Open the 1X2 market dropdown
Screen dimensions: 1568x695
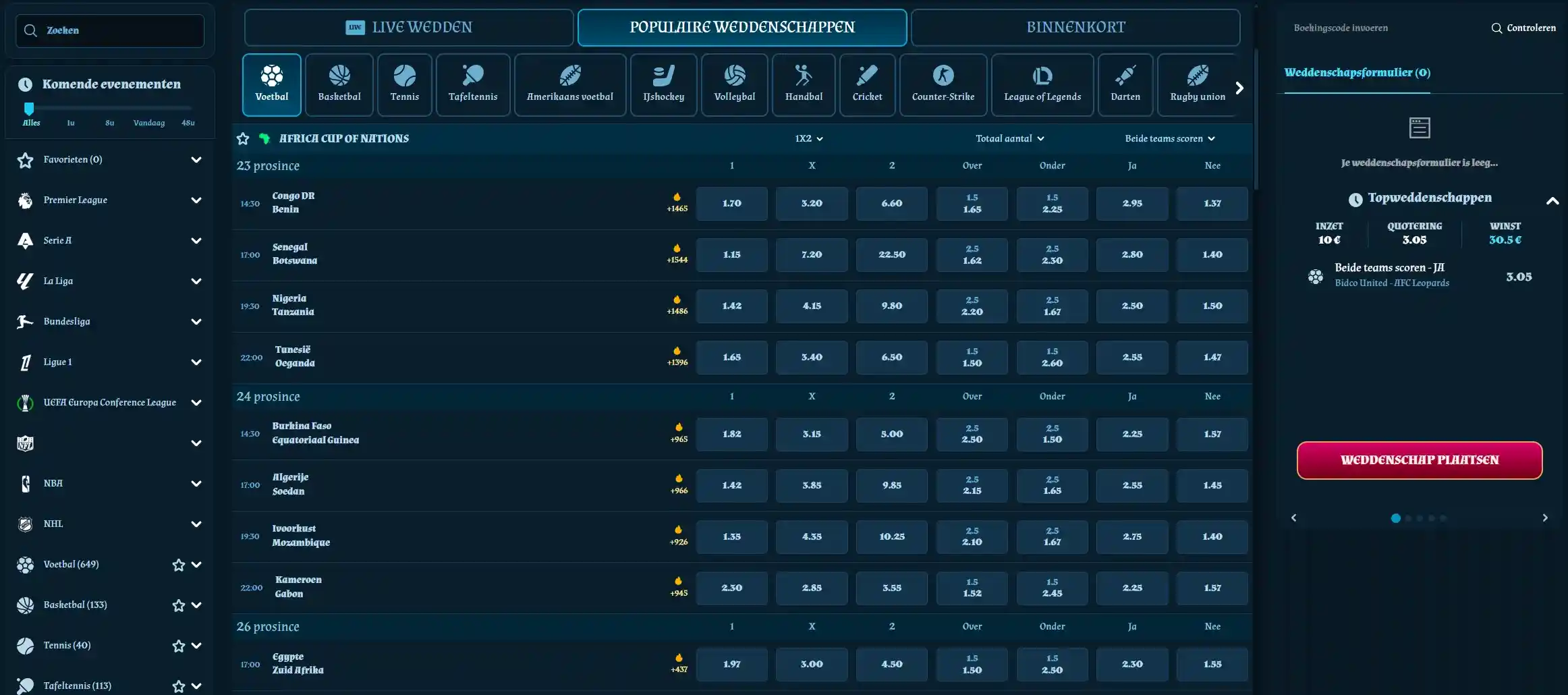[809, 138]
